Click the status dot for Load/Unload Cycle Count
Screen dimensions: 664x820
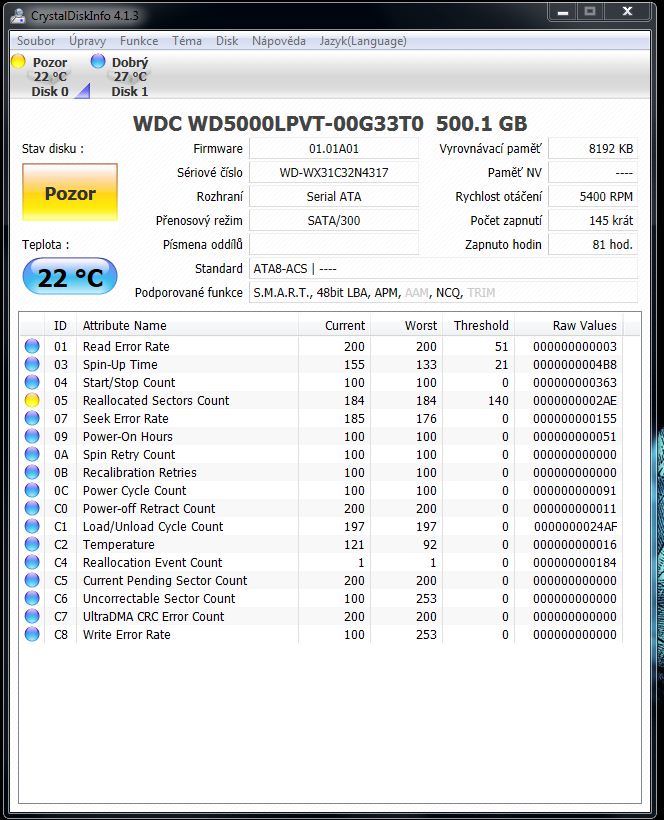point(32,526)
